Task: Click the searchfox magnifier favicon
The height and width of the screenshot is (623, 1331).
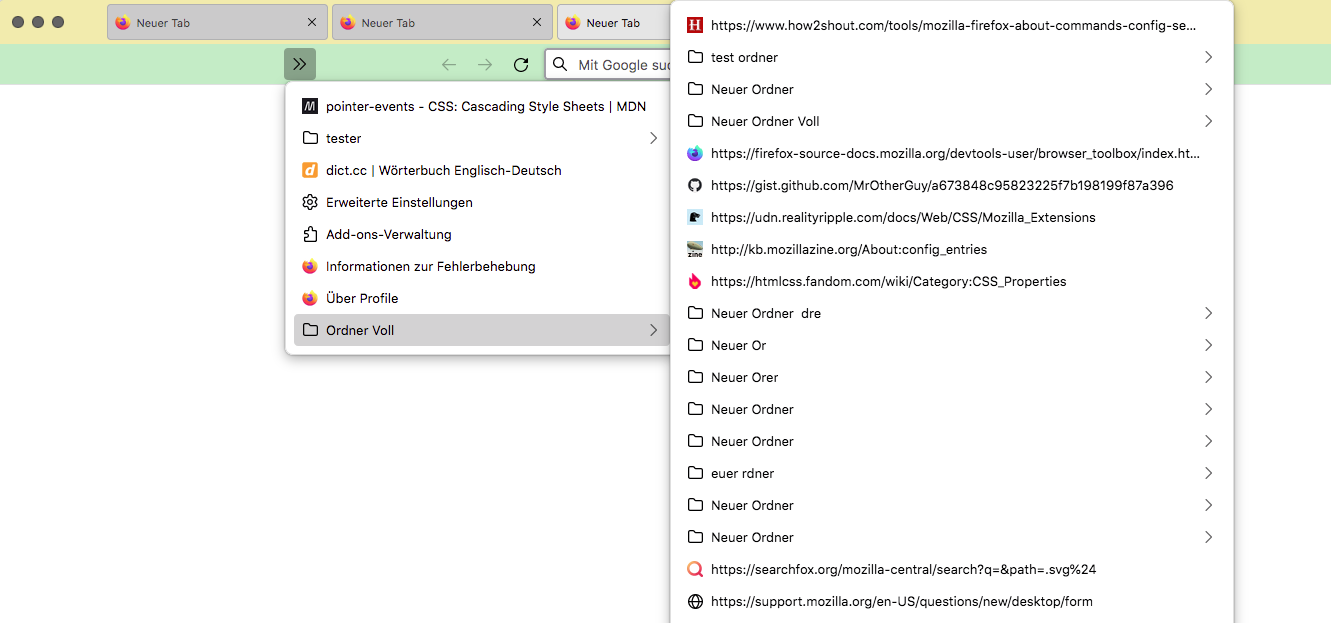Action: tap(695, 569)
